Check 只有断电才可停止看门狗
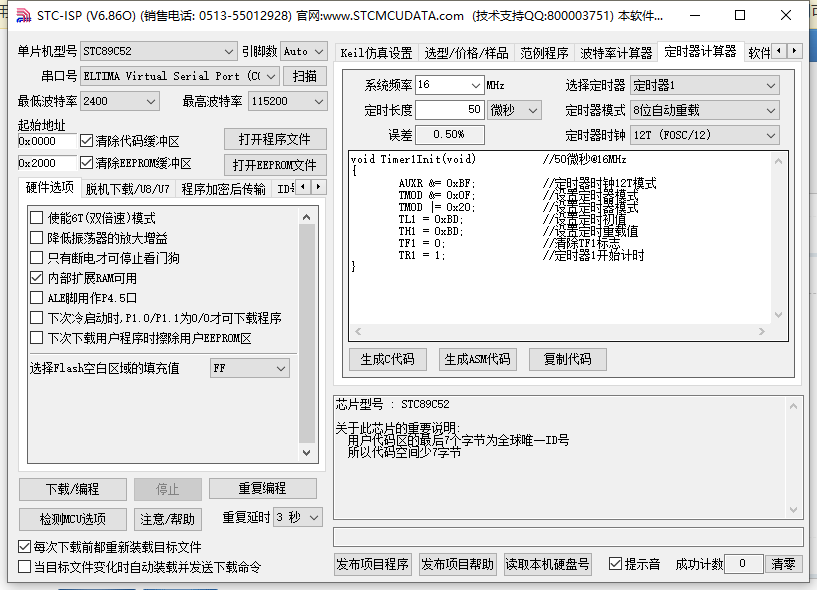817x590 pixels. pos(36,258)
